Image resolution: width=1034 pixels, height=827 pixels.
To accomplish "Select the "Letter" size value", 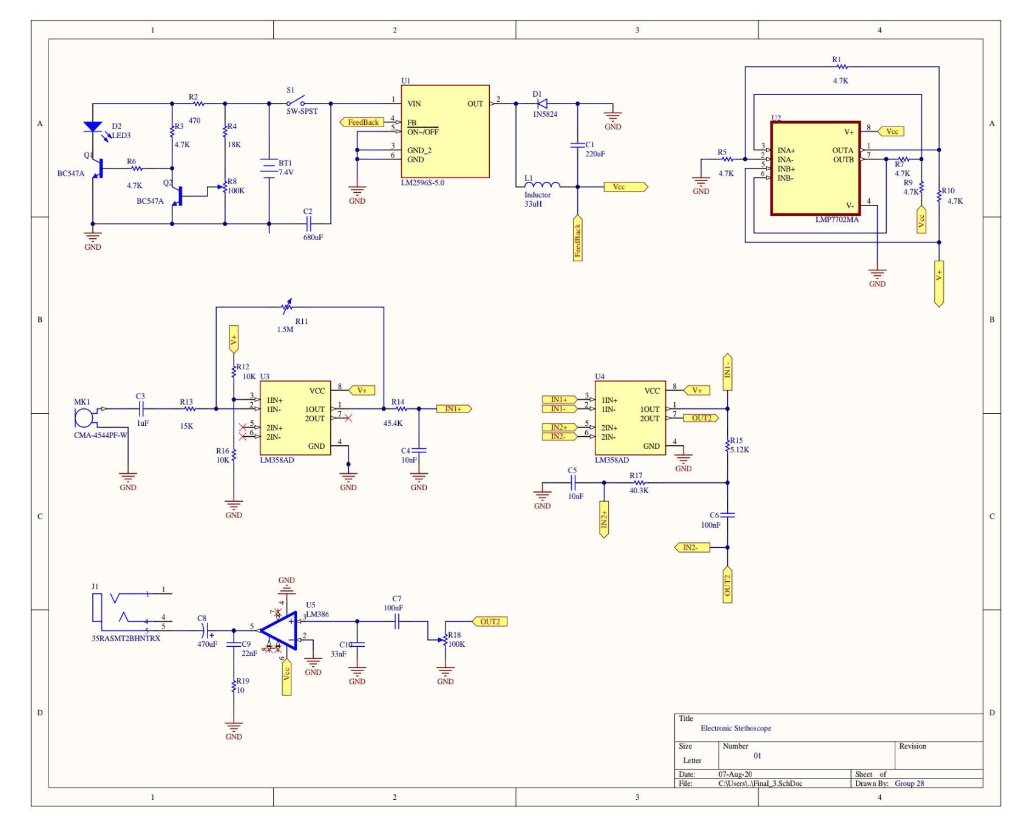I will pyautogui.click(x=692, y=760).
